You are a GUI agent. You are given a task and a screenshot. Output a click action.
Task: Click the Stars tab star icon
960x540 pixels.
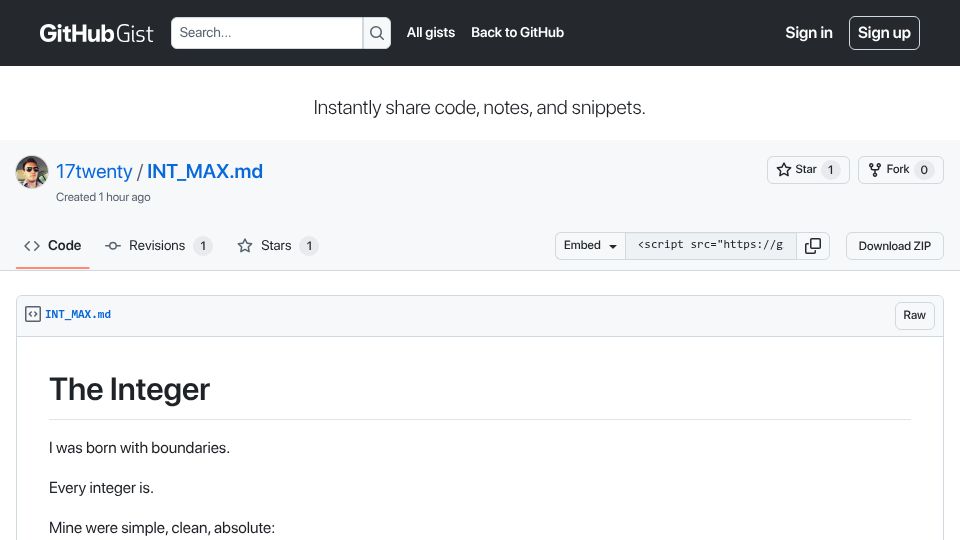[245, 246]
